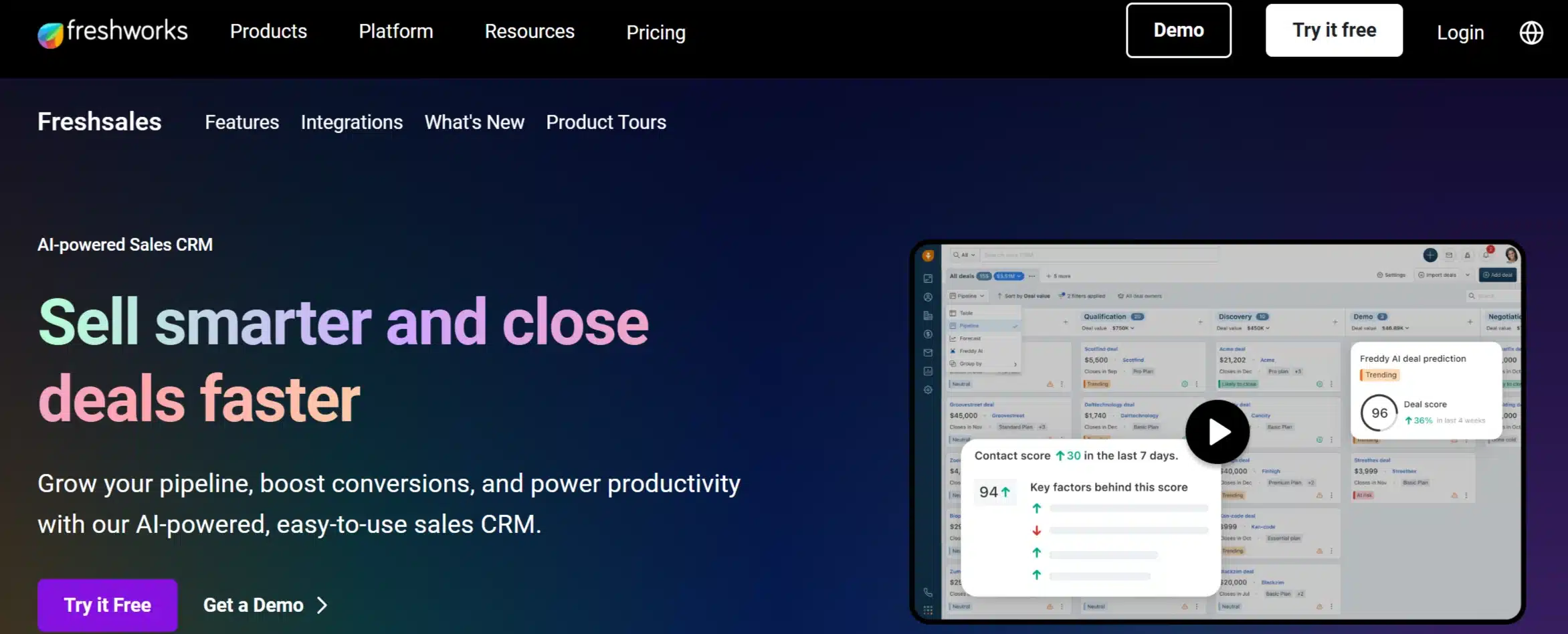Click the chevron next to Get a Demo

pos(322,605)
